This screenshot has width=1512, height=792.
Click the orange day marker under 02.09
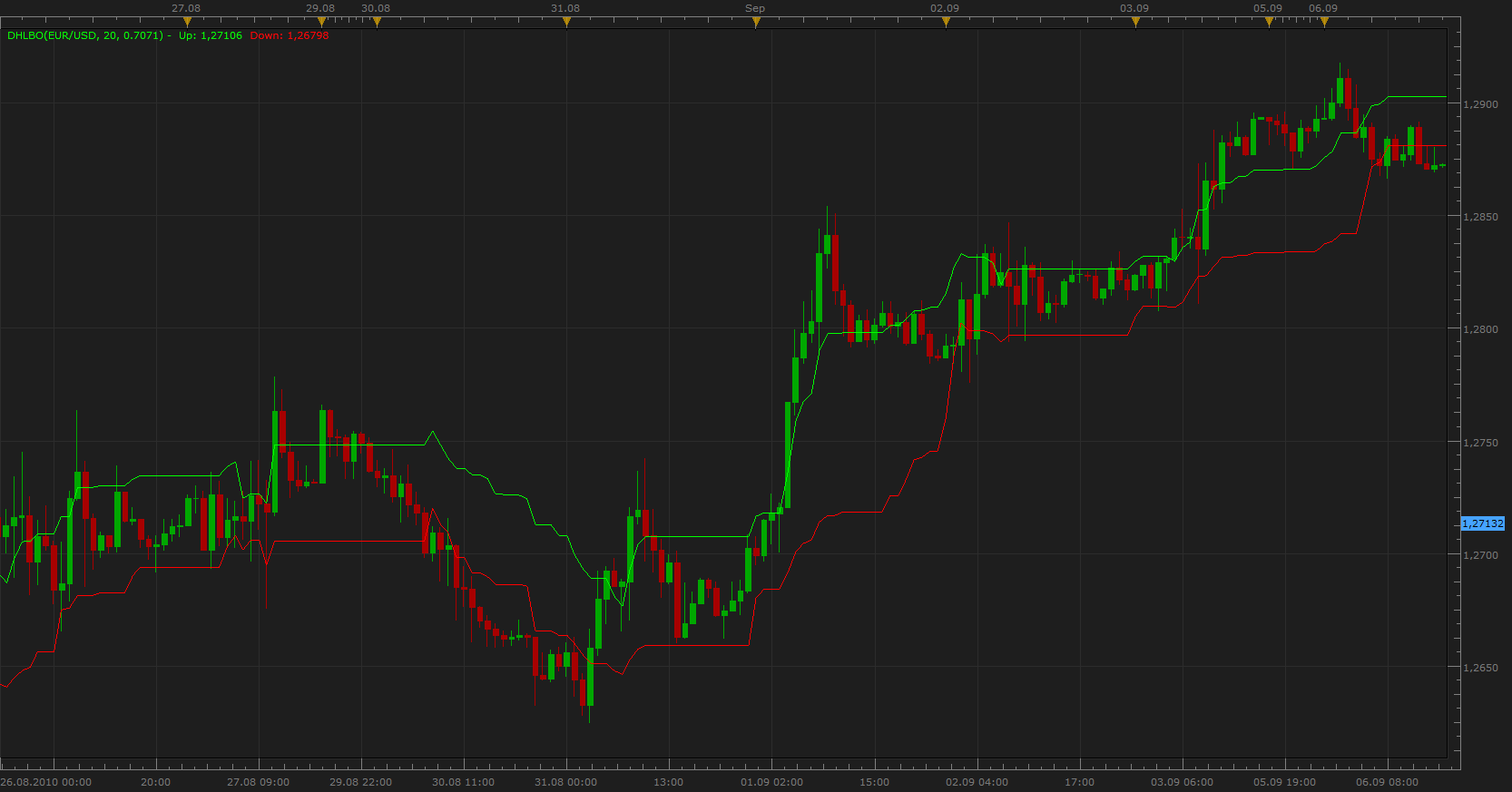(946, 22)
